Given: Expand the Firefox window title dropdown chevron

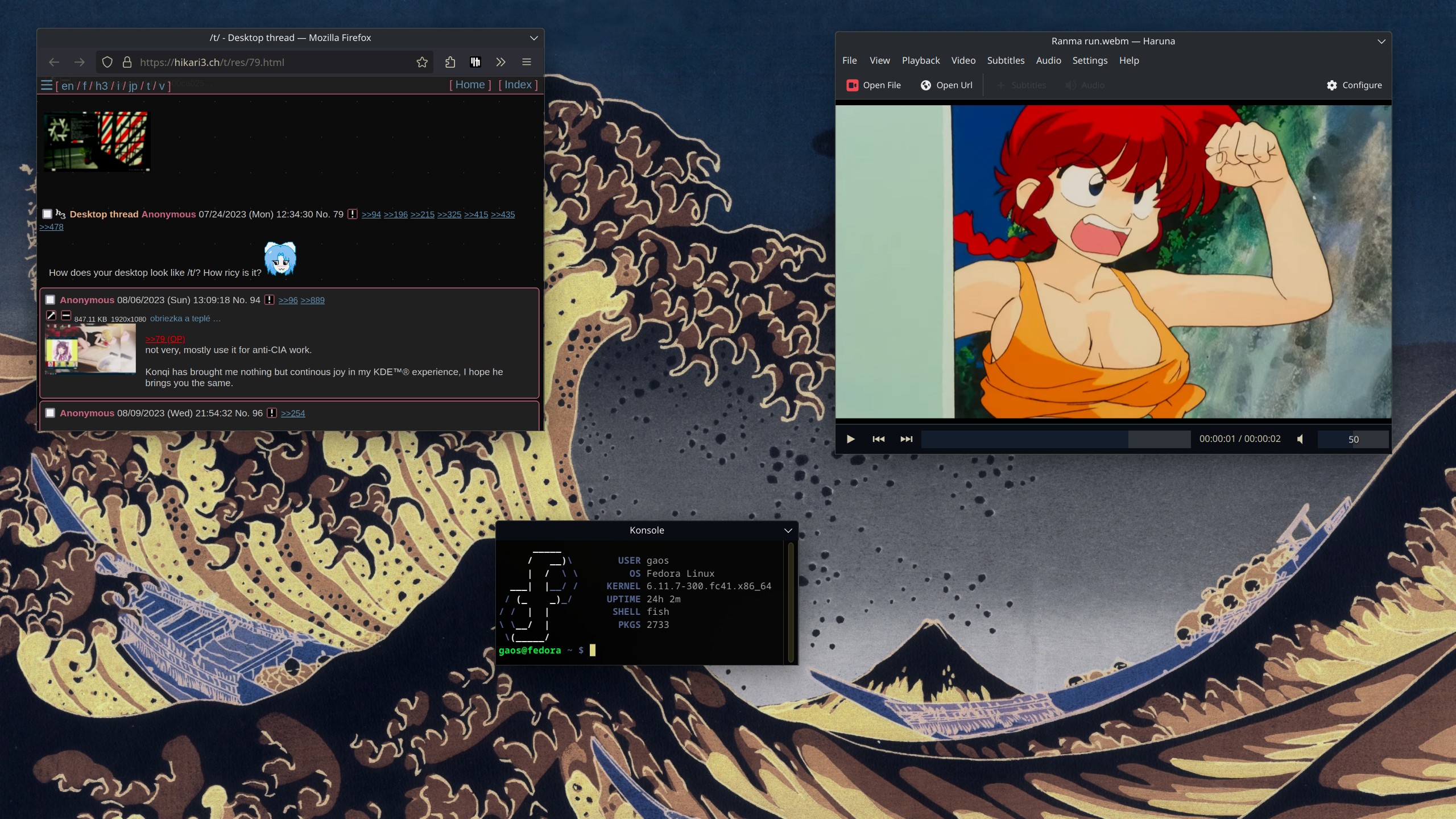Looking at the screenshot, I should (x=533, y=38).
